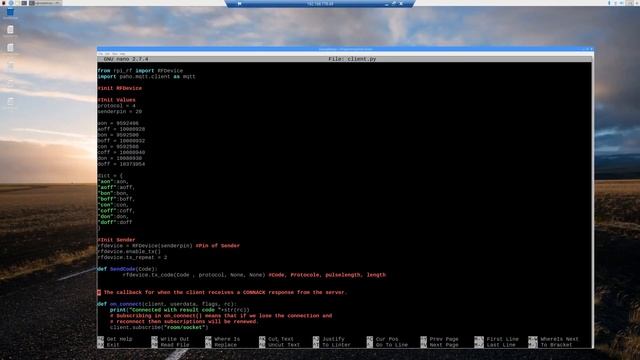The height and width of the screenshot is (360, 640).
Task: Click the 'Replace' nano shortcut label
Action: point(225,345)
